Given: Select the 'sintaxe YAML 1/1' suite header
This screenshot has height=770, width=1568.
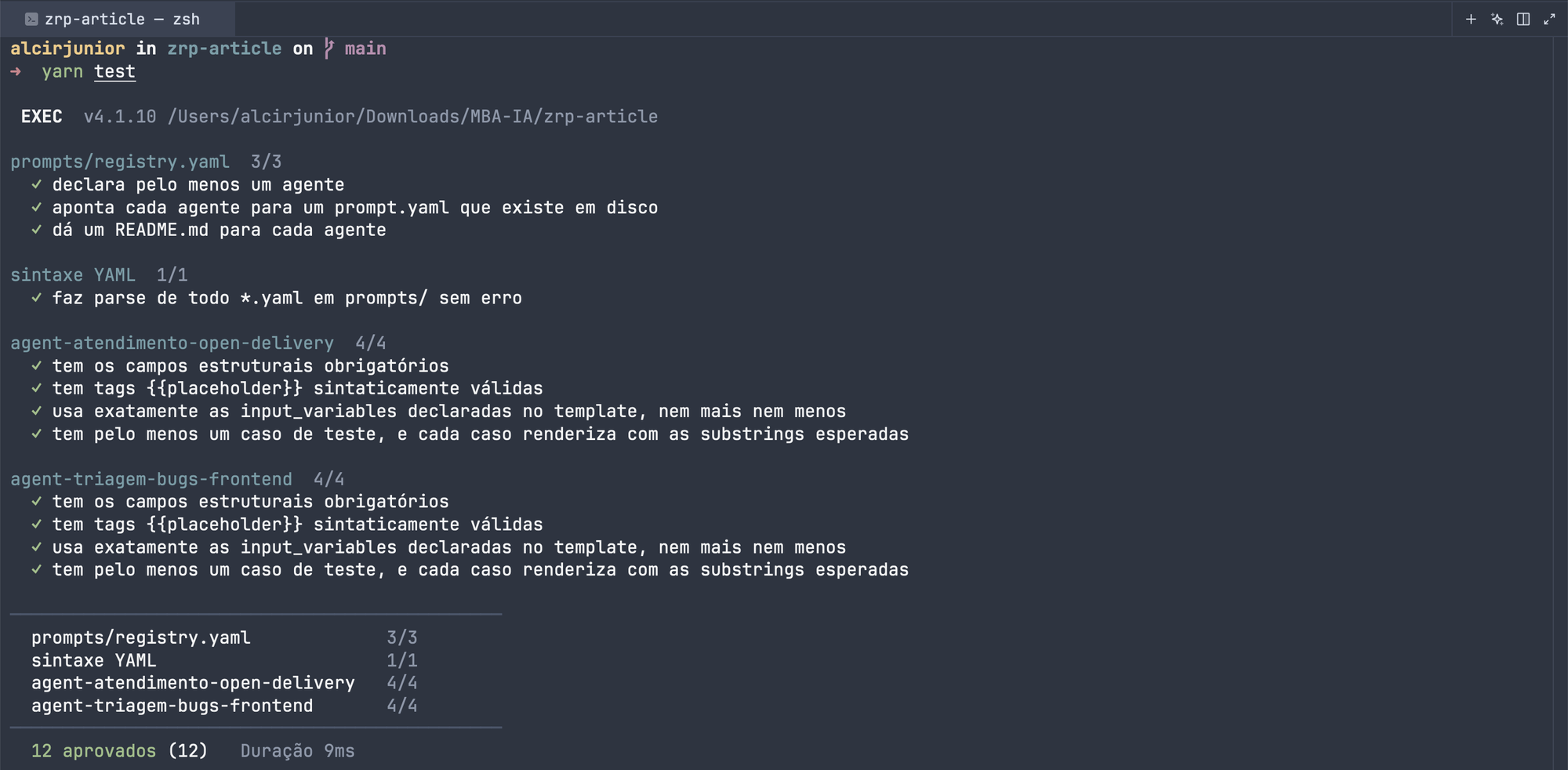Looking at the screenshot, I should pyautogui.click(x=99, y=275).
